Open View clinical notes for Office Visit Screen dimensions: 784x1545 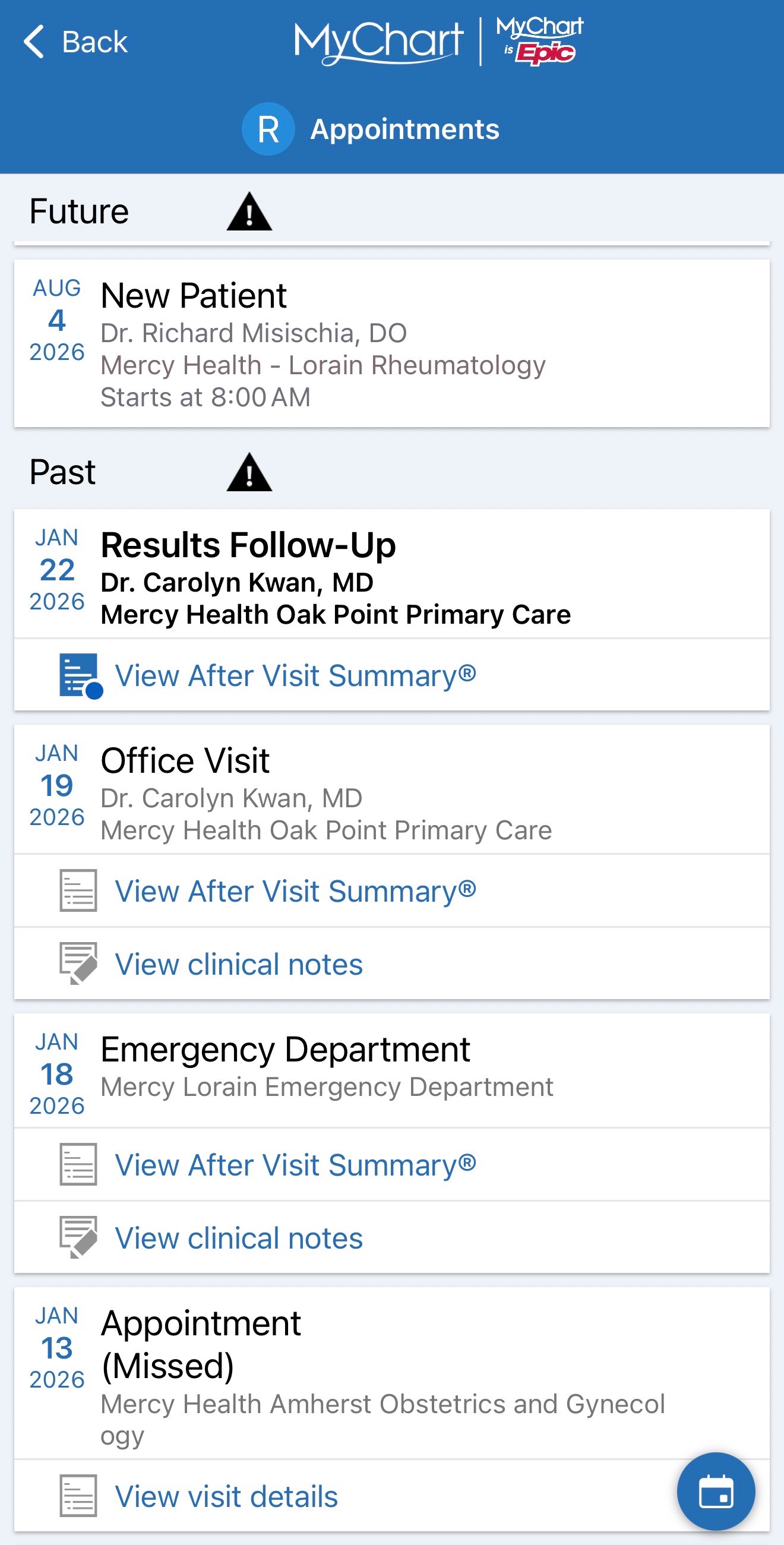pos(239,964)
